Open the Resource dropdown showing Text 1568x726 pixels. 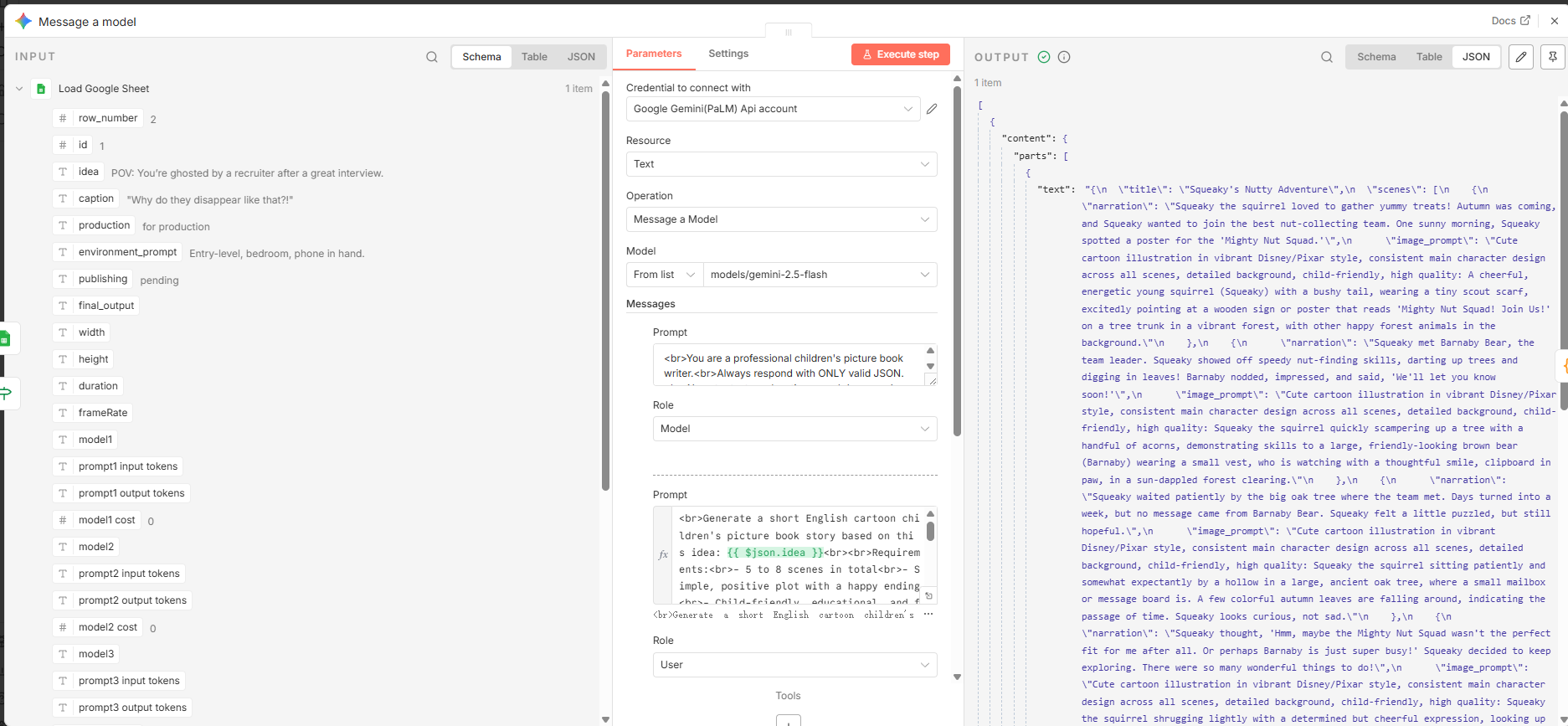click(780, 164)
